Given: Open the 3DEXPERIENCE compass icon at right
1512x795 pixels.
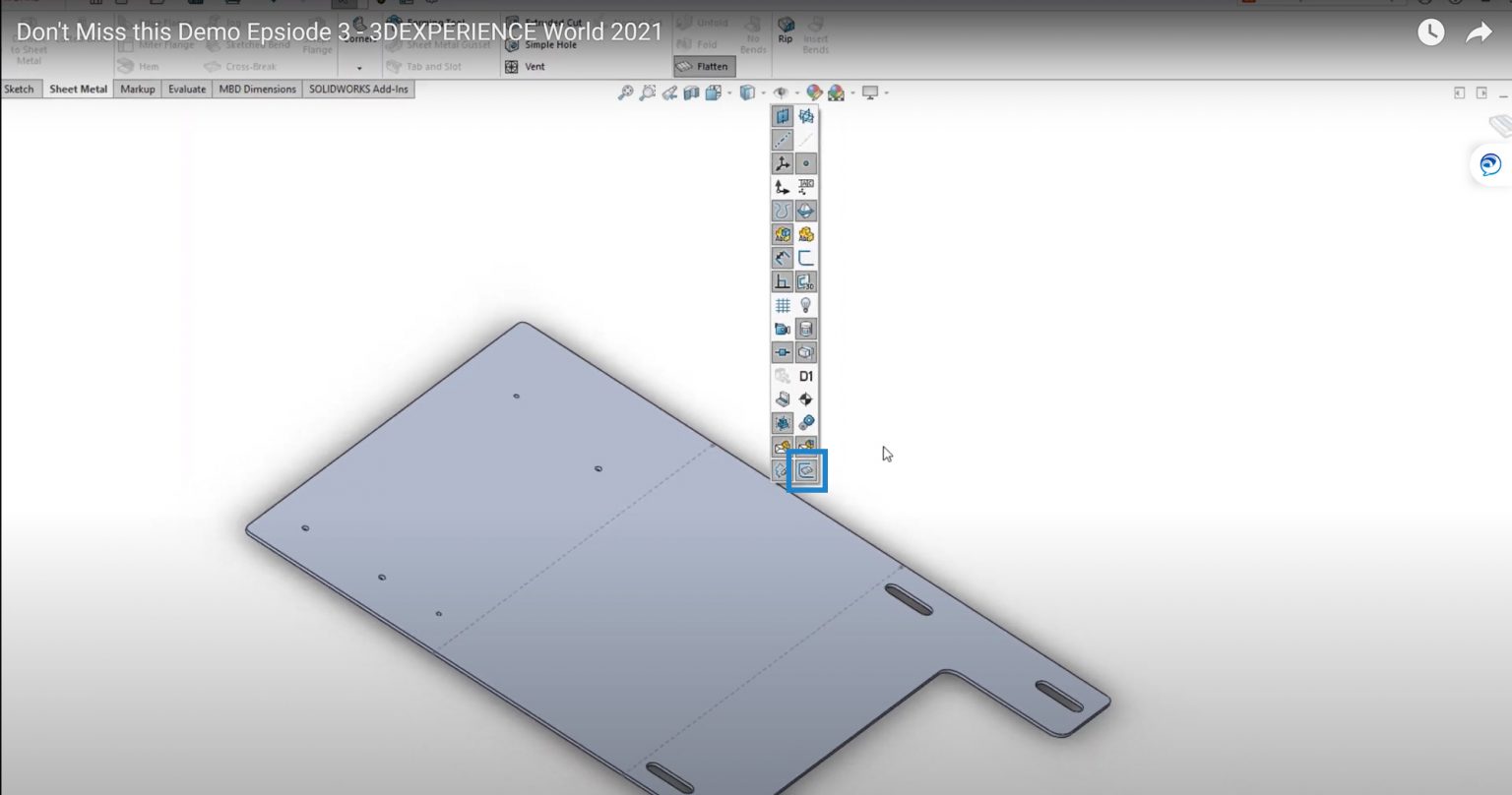Looking at the screenshot, I should [1491, 165].
